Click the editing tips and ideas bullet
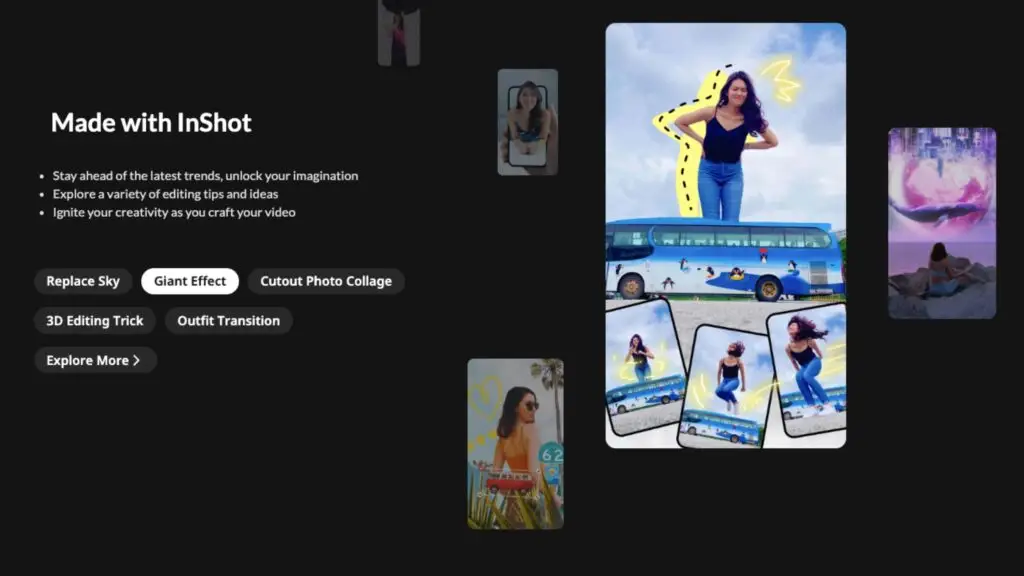Image resolution: width=1024 pixels, height=576 pixels. point(166,194)
